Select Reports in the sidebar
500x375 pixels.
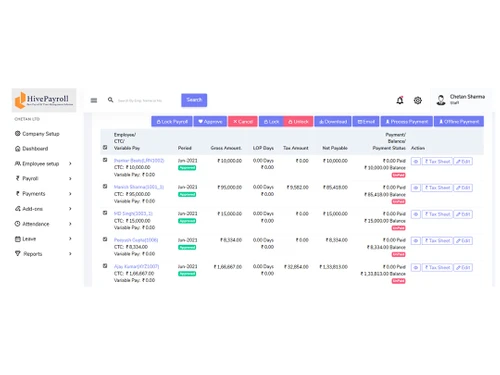[x=29, y=254]
